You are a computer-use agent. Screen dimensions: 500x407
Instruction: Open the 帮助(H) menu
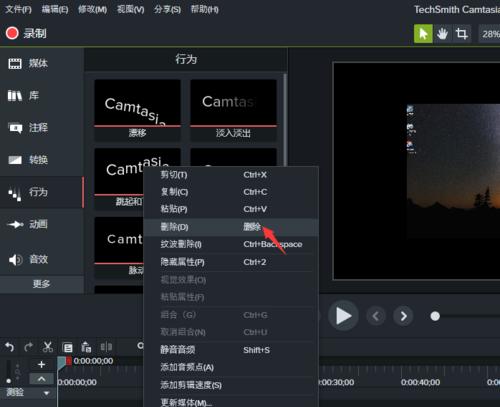pos(204,9)
